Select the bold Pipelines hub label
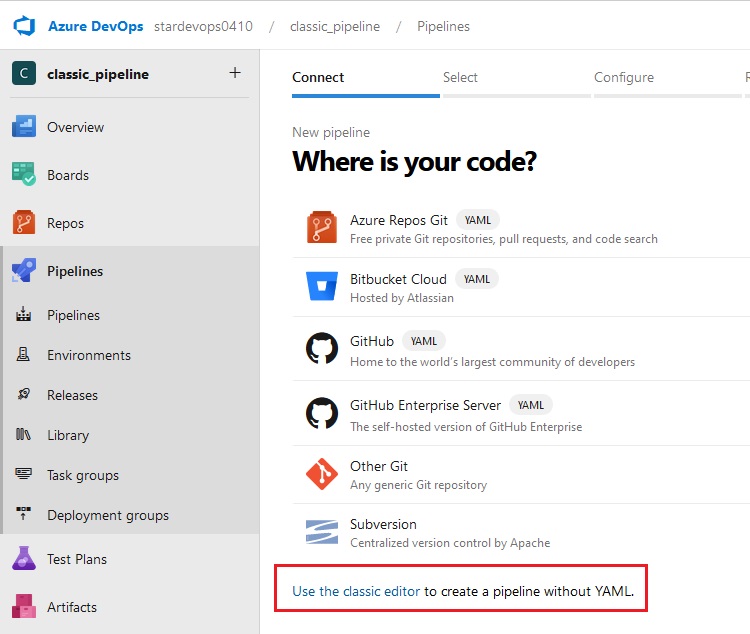Image resolution: width=750 pixels, height=634 pixels. (75, 271)
